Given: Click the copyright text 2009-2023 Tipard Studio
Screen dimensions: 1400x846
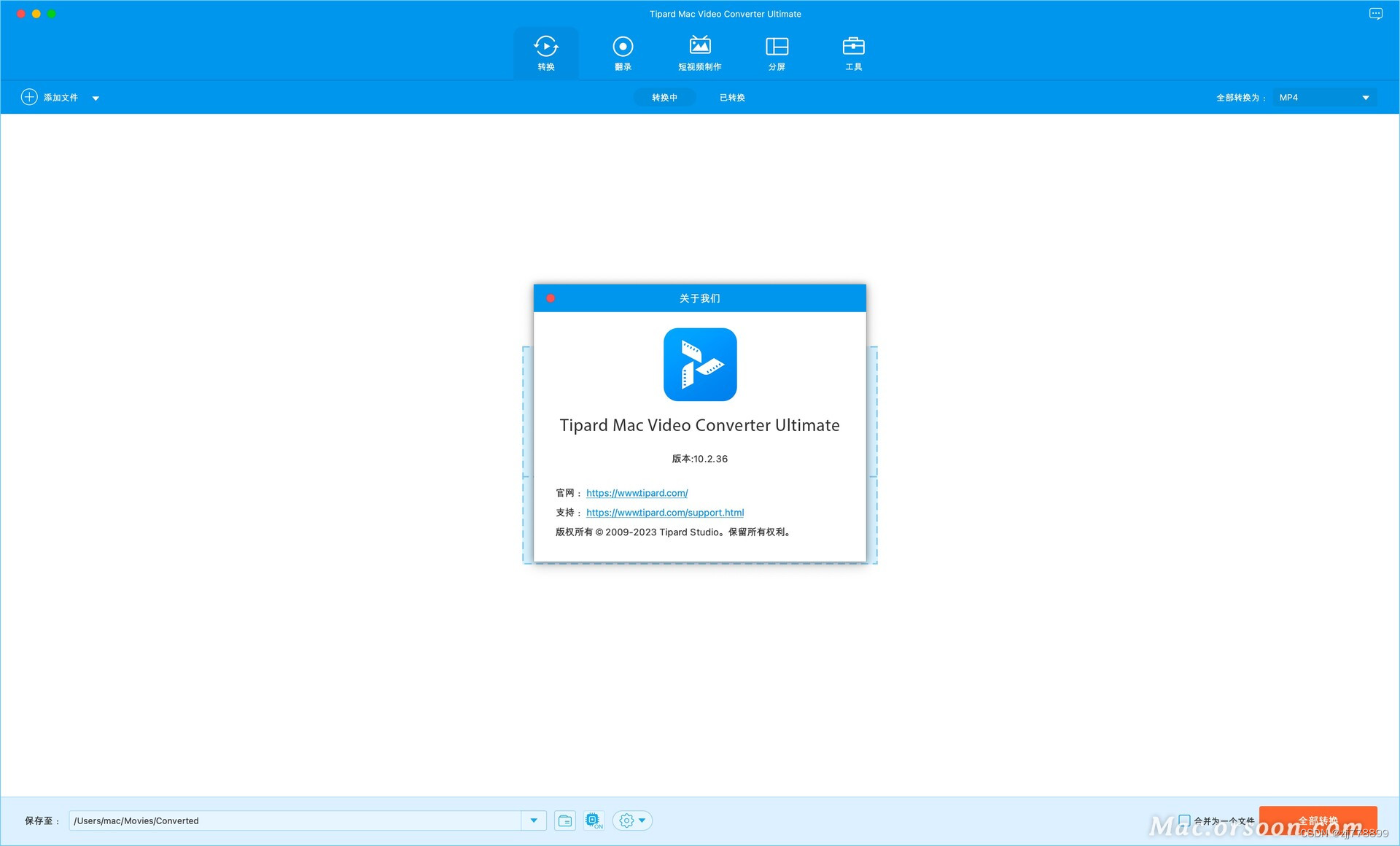Looking at the screenshot, I should pos(673,532).
